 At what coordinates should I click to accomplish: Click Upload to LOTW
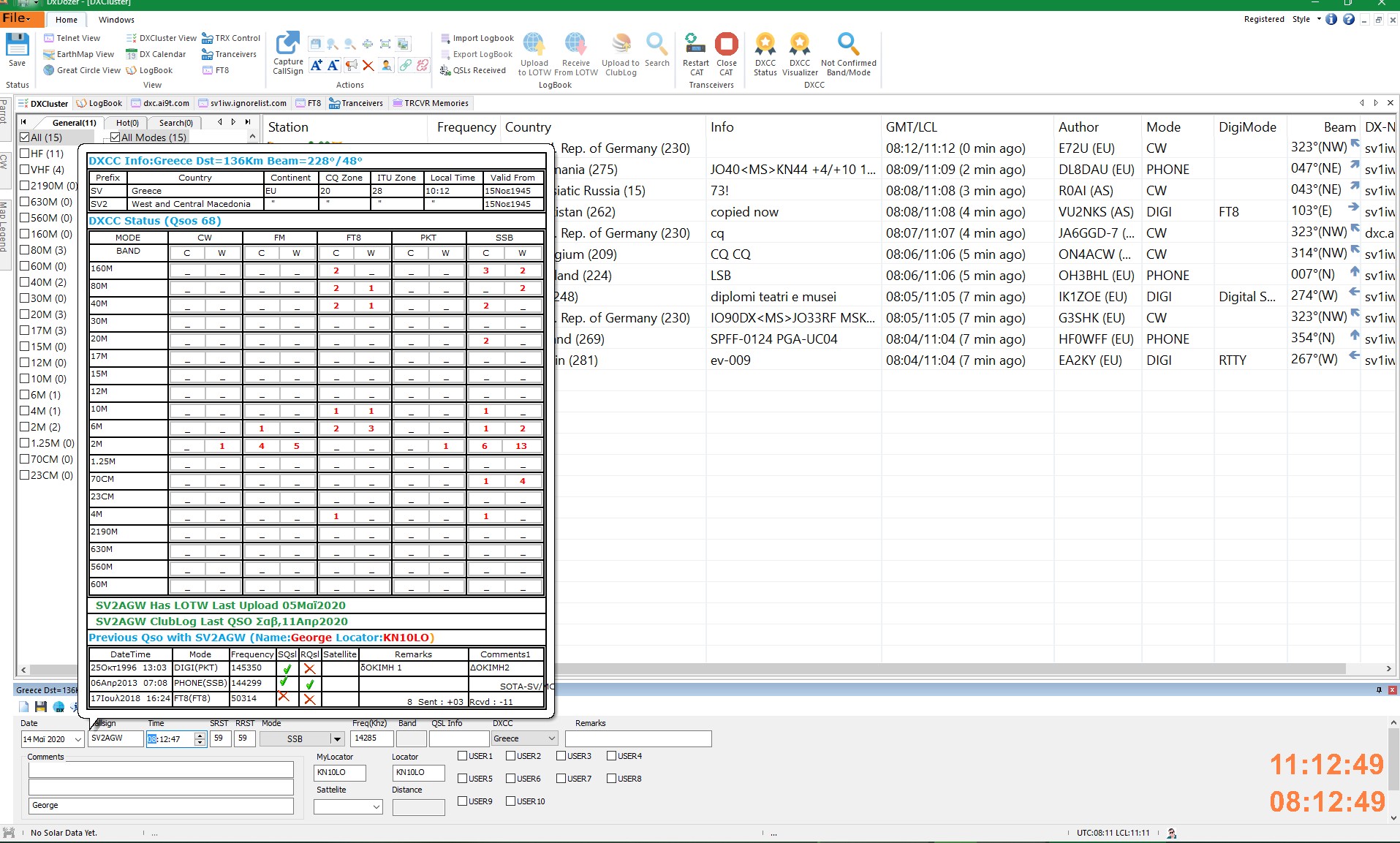(534, 54)
